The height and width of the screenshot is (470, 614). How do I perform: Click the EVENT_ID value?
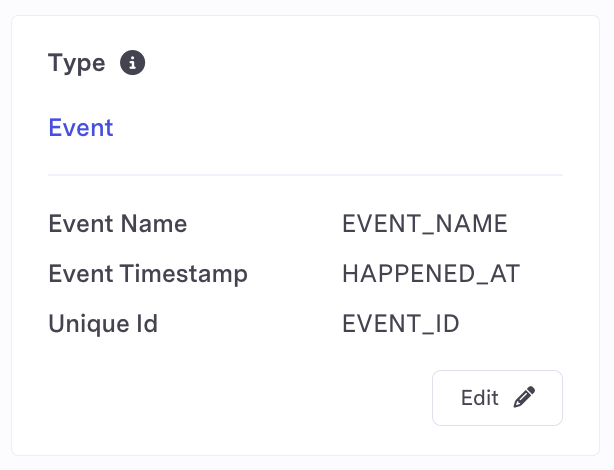coord(400,323)
